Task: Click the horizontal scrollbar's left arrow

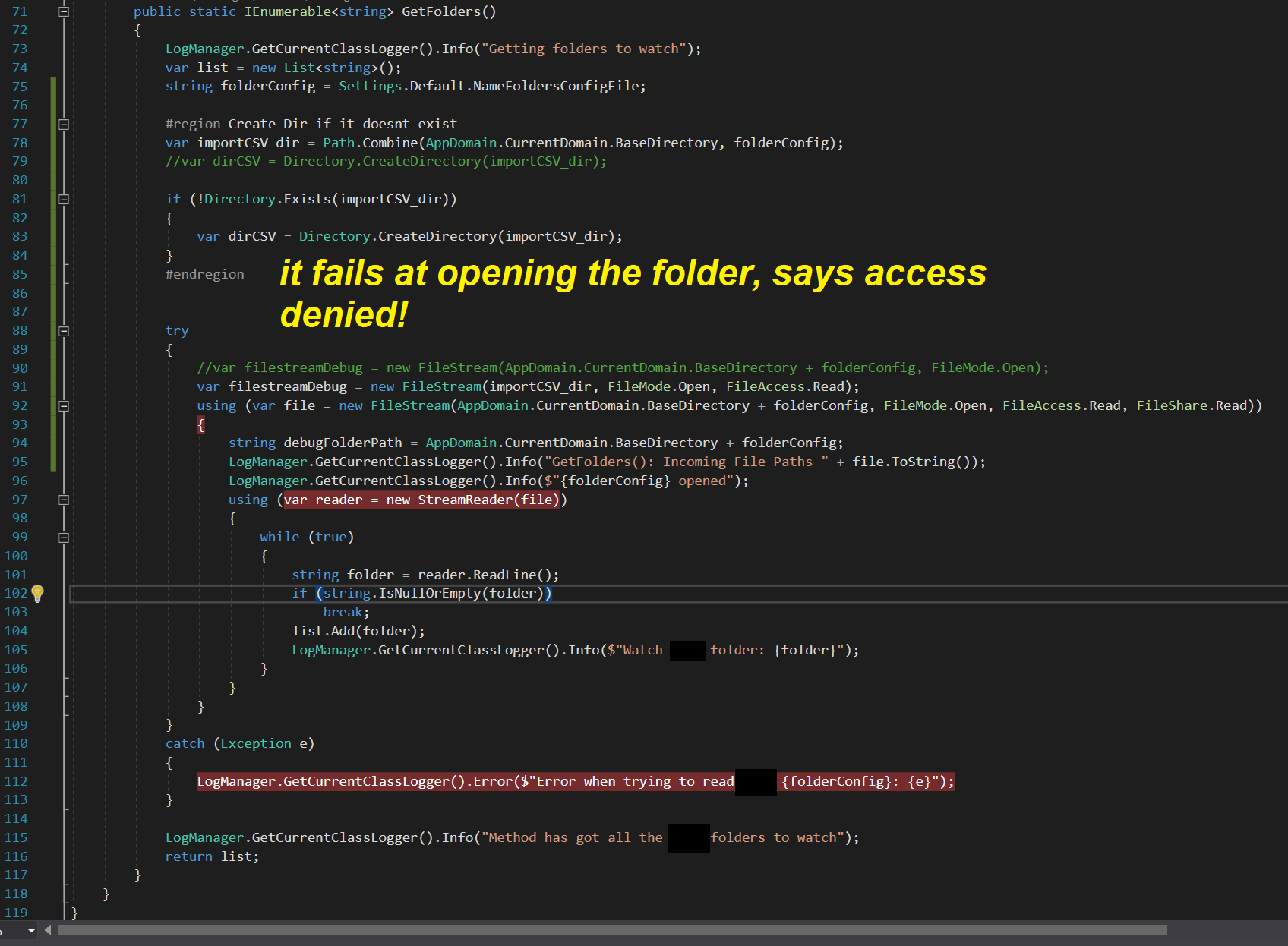Action: pyautogui.click(x=47, y=929)
